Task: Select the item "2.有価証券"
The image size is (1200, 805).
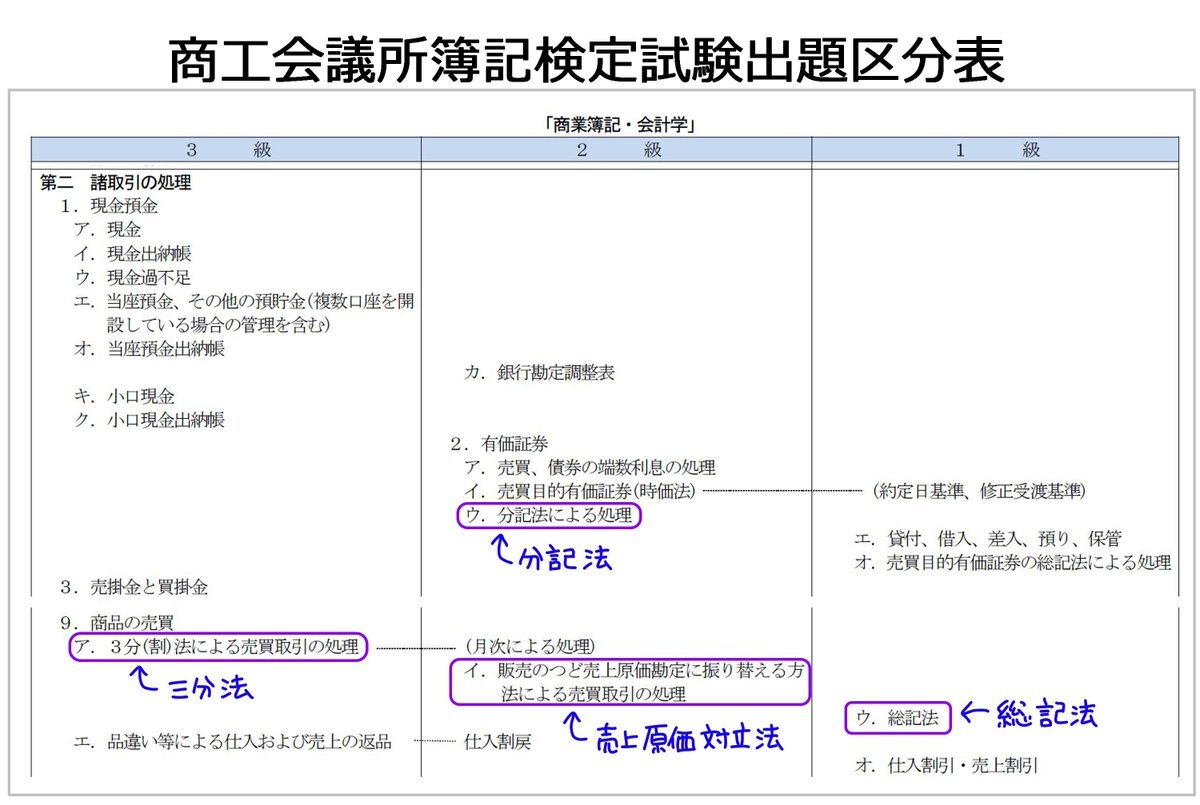Action: pos(498,443)
